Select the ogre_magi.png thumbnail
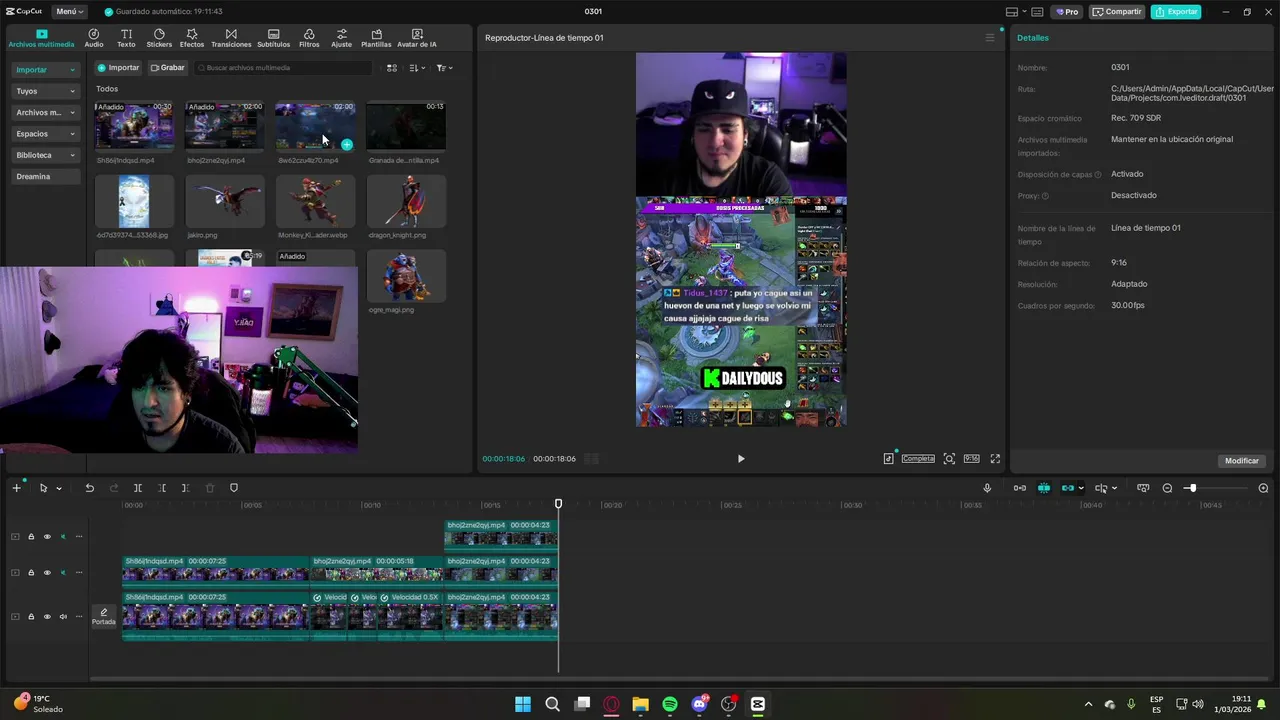 (406, 276)
